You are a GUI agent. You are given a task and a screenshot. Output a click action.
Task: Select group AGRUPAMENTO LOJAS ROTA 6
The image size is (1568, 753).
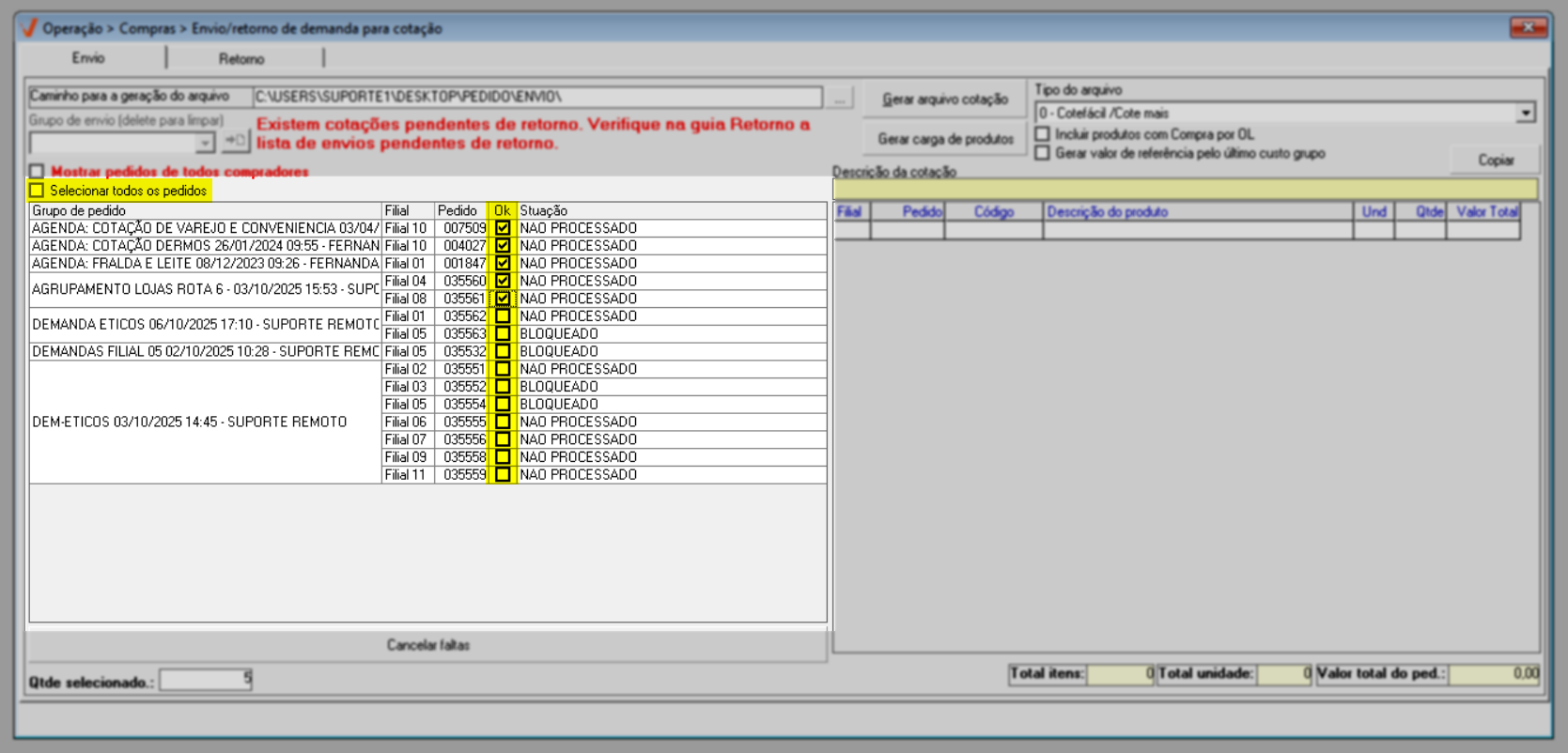(205, 289)
